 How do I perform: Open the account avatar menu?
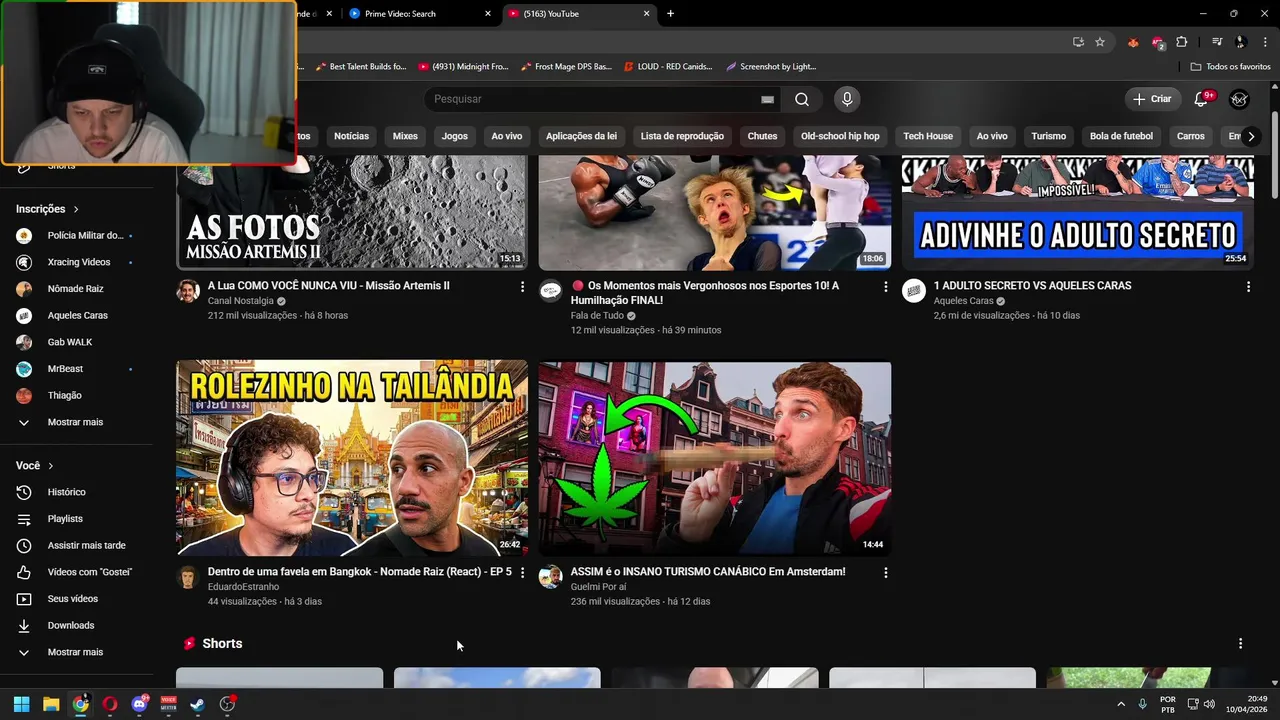coord(1239,99)
